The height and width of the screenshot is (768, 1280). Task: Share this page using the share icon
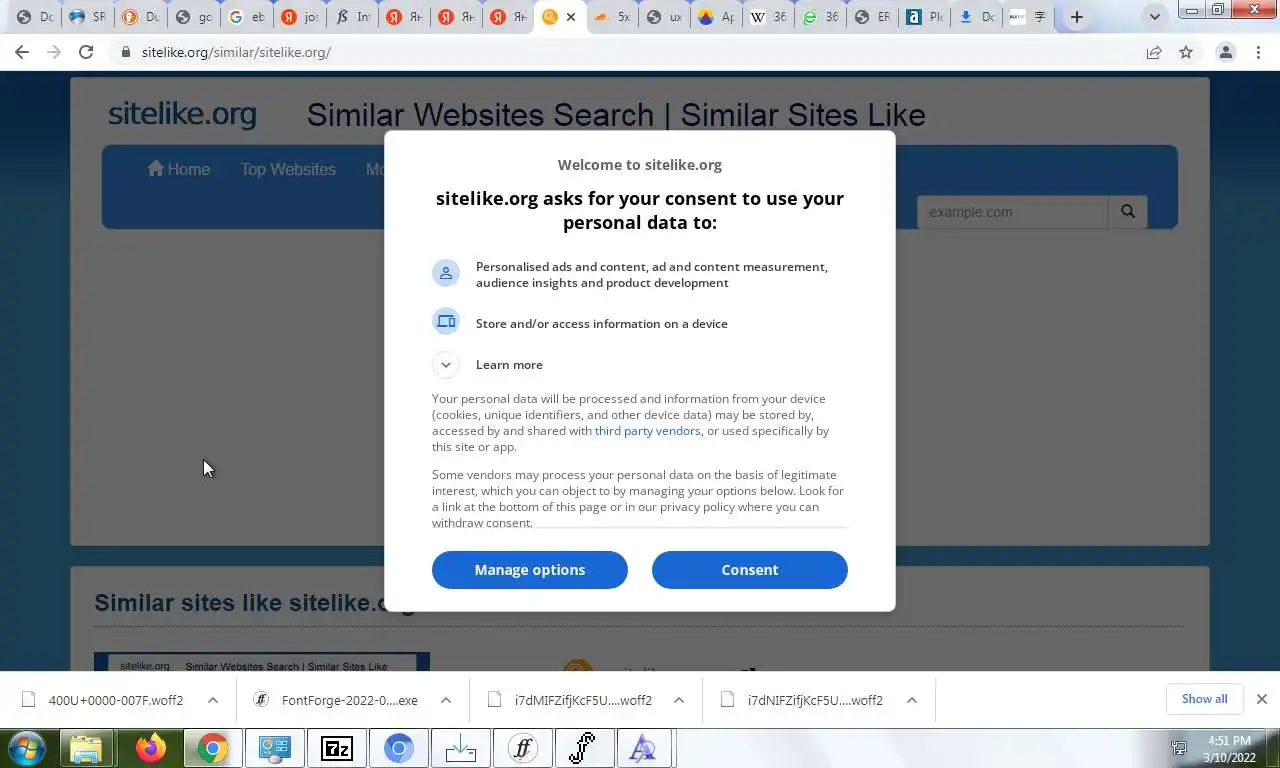[x=1154, y=52]
